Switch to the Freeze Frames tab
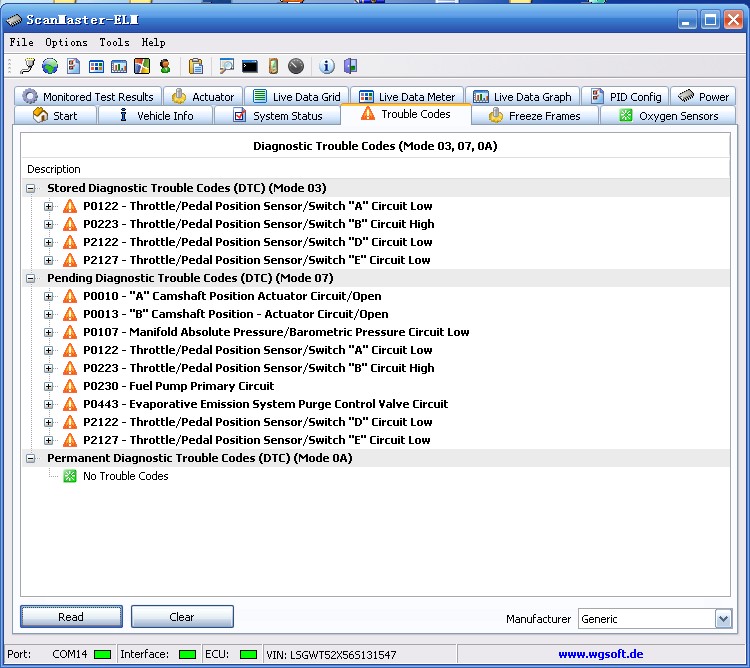Screen dimensions: 750x668 pyautogui.click(x=535, y=116)
